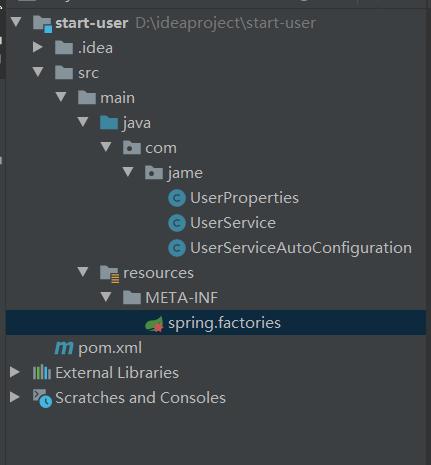Expand Scratches and Consoles node
The width and height of the screenshot is (431, 465).
[15, 397]
